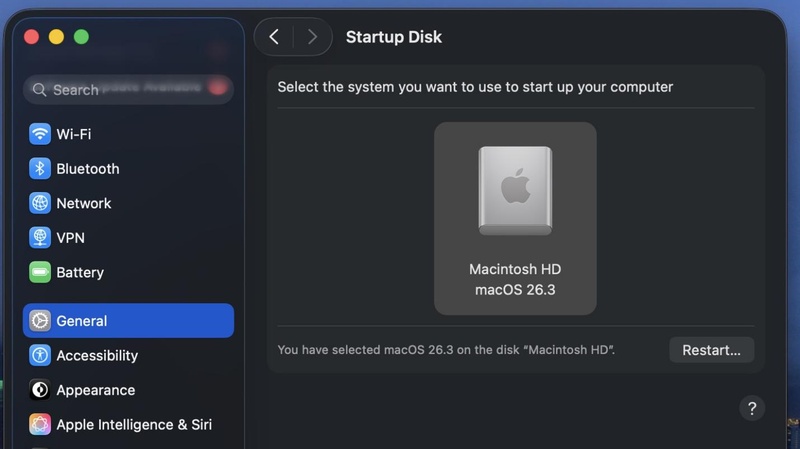This screenshot has width=800, height=449.
Task: Select the Macintosh HD disk icon
Action: [515, 191]
